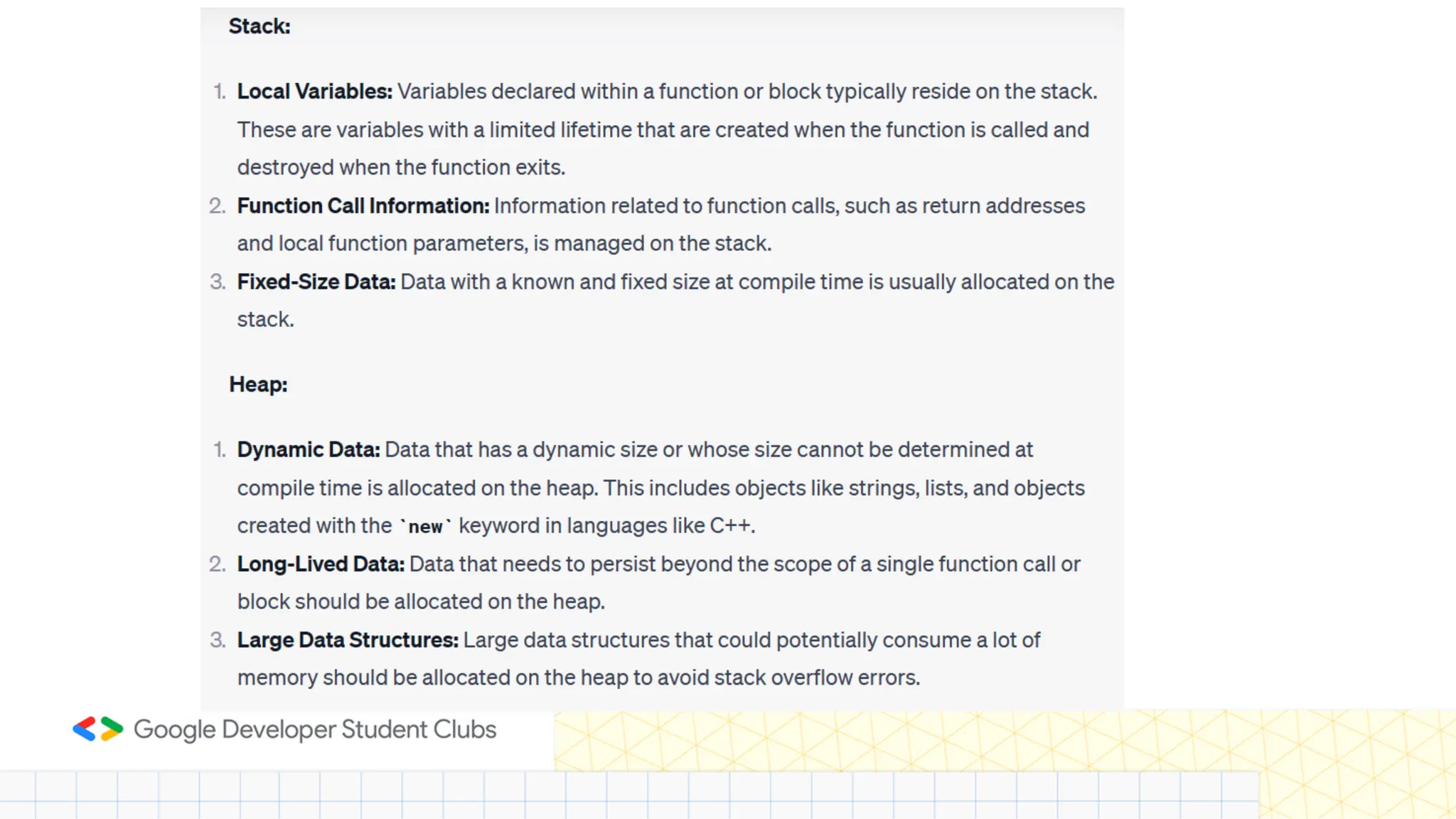
Task: Click the "Dynamic Data:" bold label
Action: click(308, 450)
